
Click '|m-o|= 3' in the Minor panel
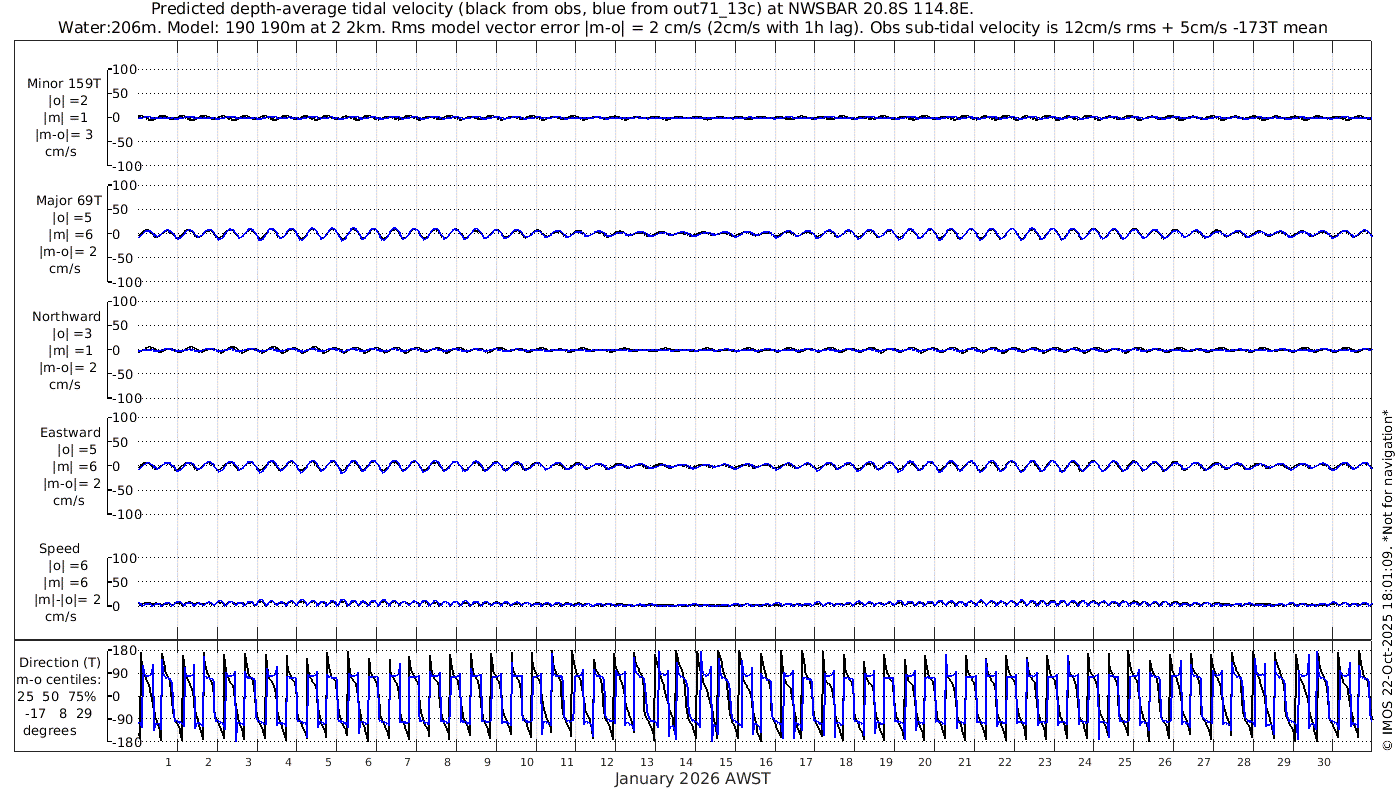tap(64, 135)
